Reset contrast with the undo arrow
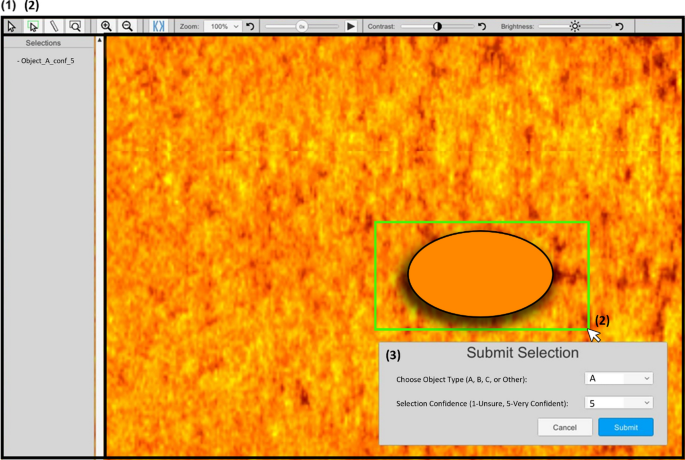 [482, 26]
